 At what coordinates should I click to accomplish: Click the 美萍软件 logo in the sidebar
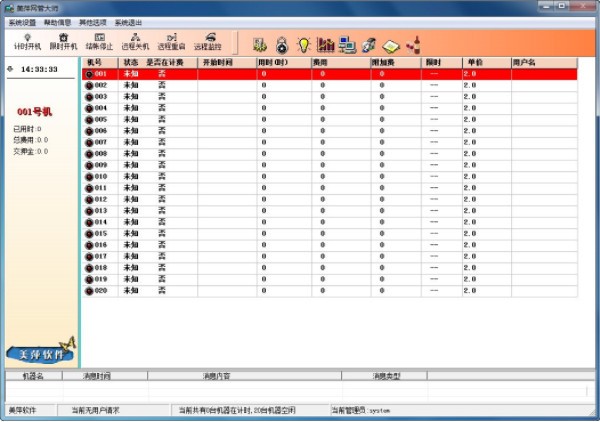tap(41, 351)
